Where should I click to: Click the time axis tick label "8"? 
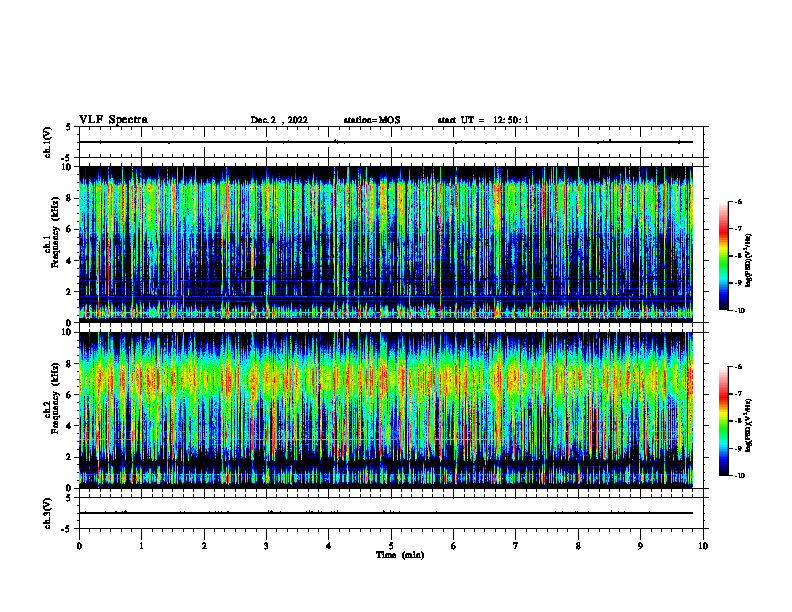pos(578,546)
